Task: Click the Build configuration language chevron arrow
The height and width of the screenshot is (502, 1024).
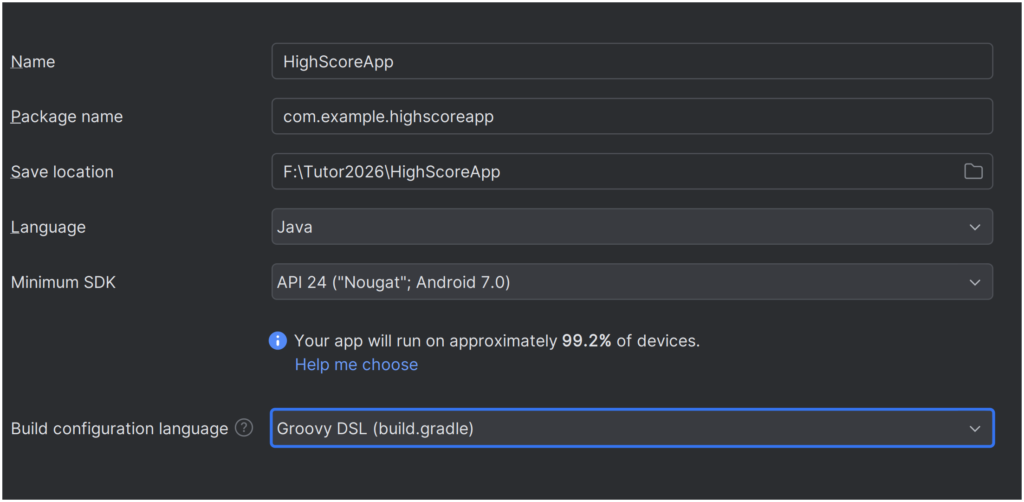Action: point(975,429)
